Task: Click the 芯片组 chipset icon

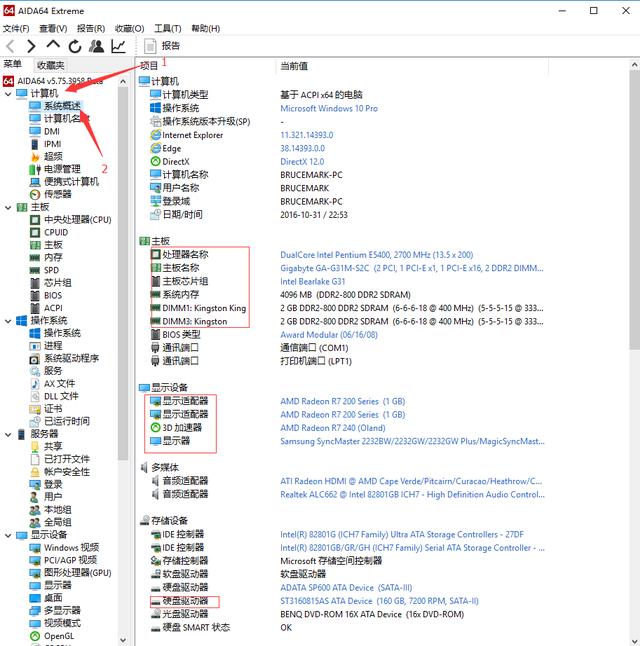Action: 35,283
